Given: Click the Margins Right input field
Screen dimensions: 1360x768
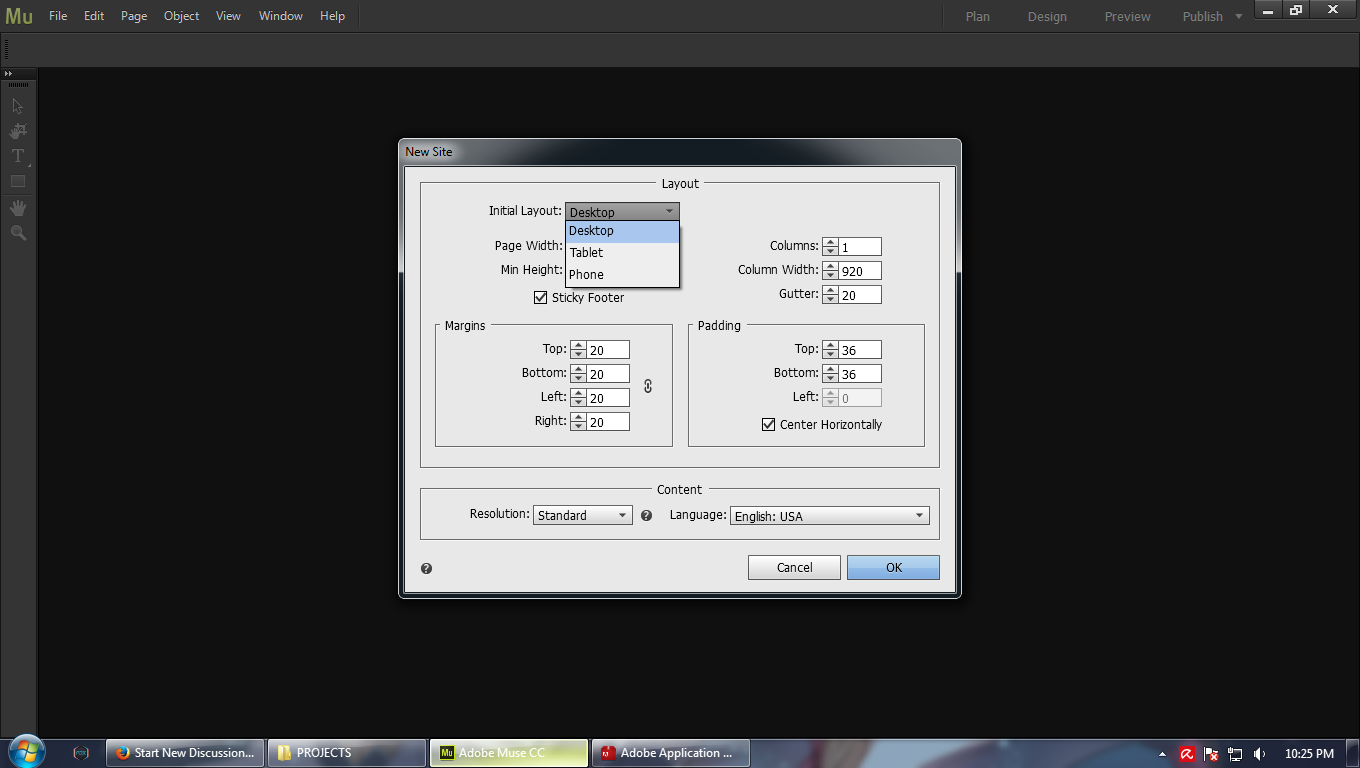Looking at the screenshot, I should pyautogui.click(x=608, y=422).
